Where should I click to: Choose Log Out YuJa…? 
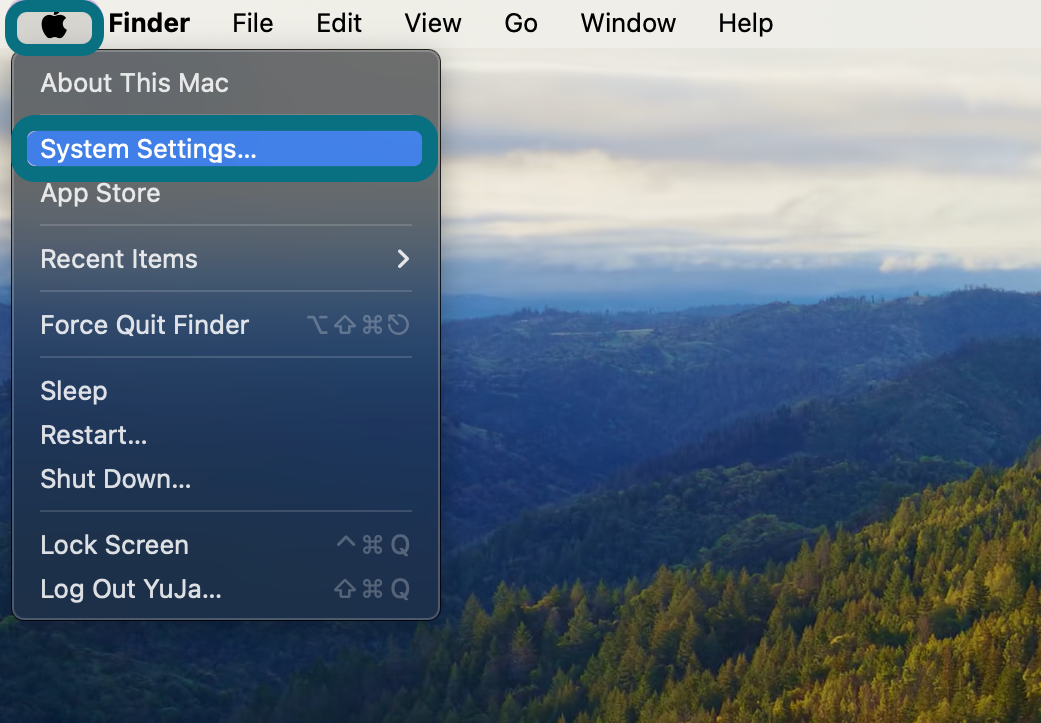click(x=224, y=589)
